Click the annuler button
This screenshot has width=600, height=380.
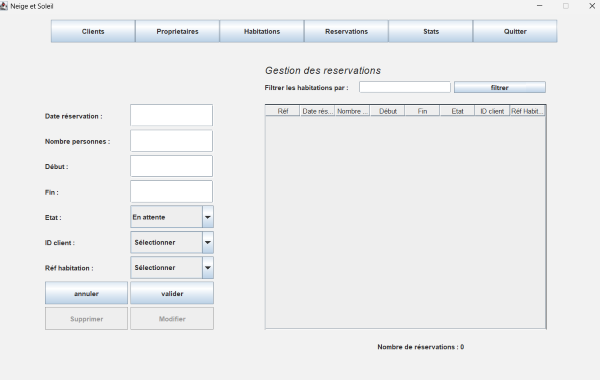86,293
